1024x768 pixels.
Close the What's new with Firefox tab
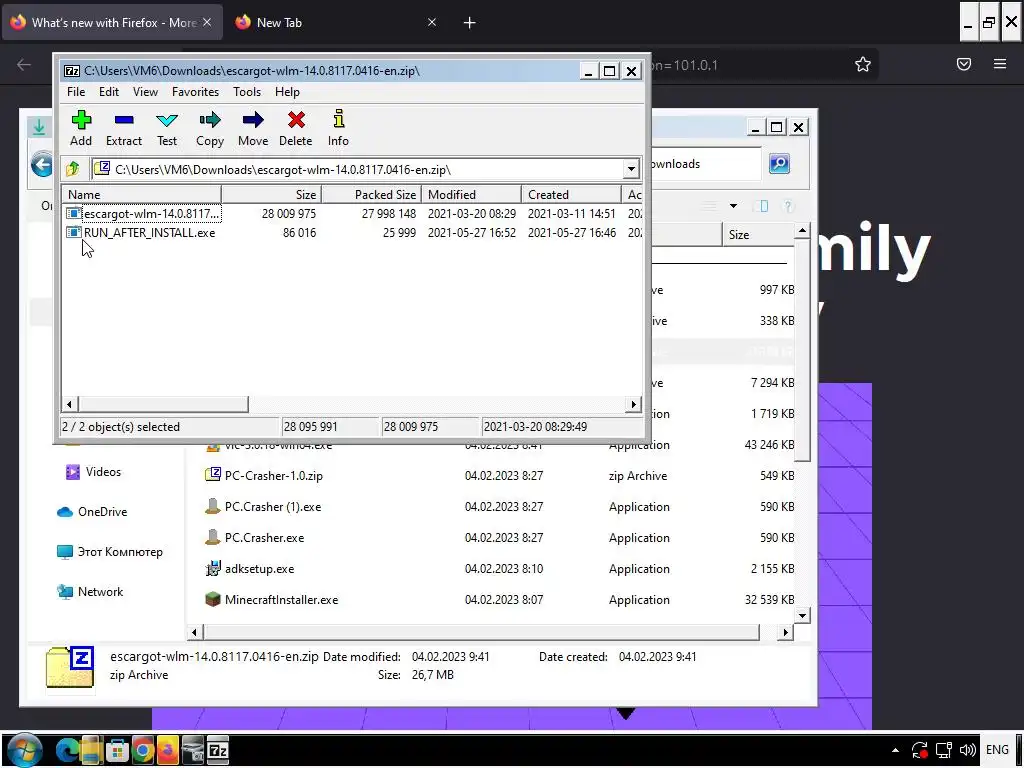click(207, 22)
